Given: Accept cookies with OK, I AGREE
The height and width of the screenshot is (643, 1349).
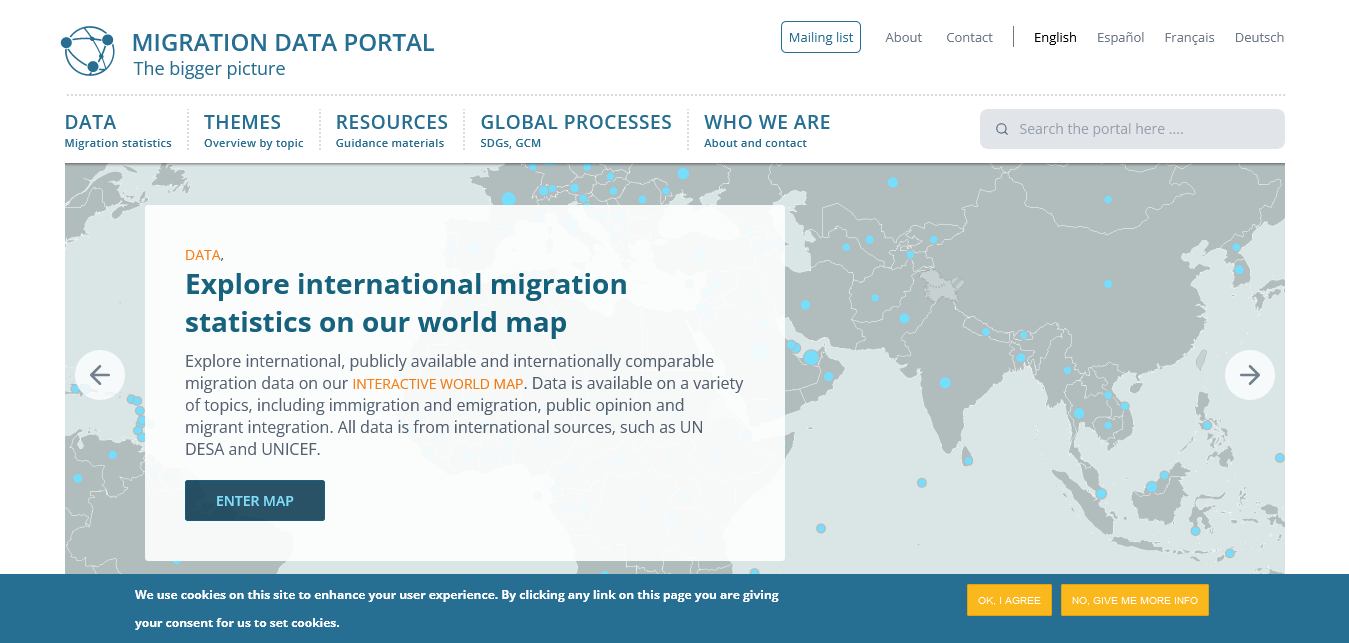Looking at the screenshot, I should [1008, 600].
